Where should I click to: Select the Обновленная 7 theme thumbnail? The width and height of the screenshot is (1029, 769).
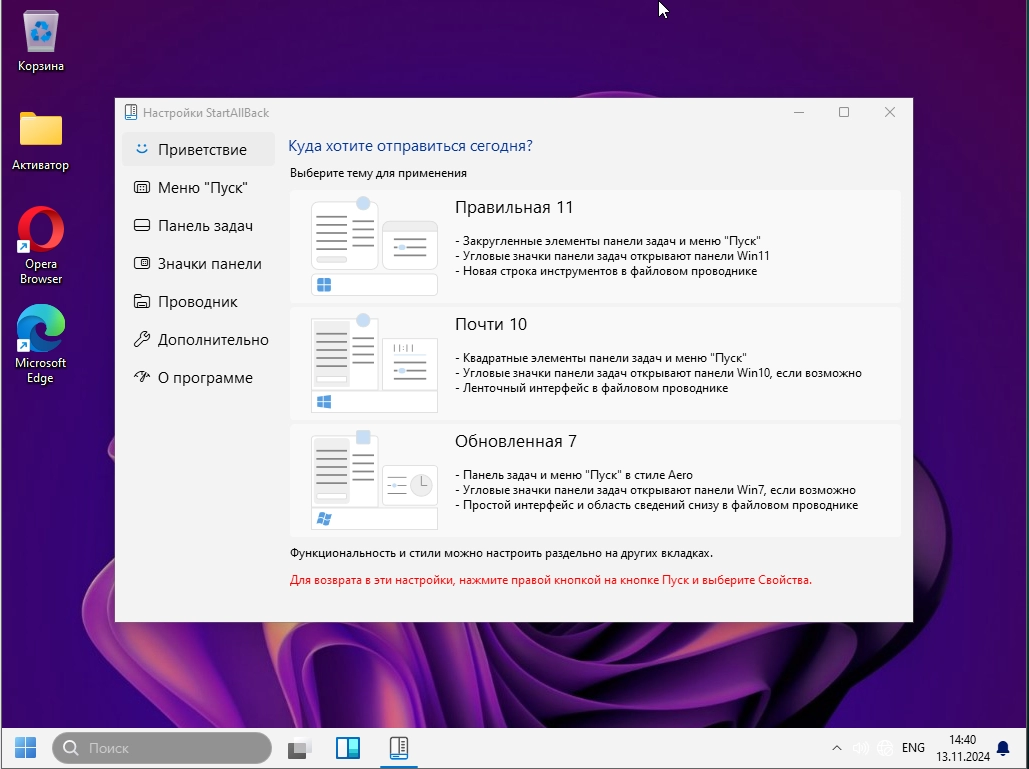coord(374,480)
